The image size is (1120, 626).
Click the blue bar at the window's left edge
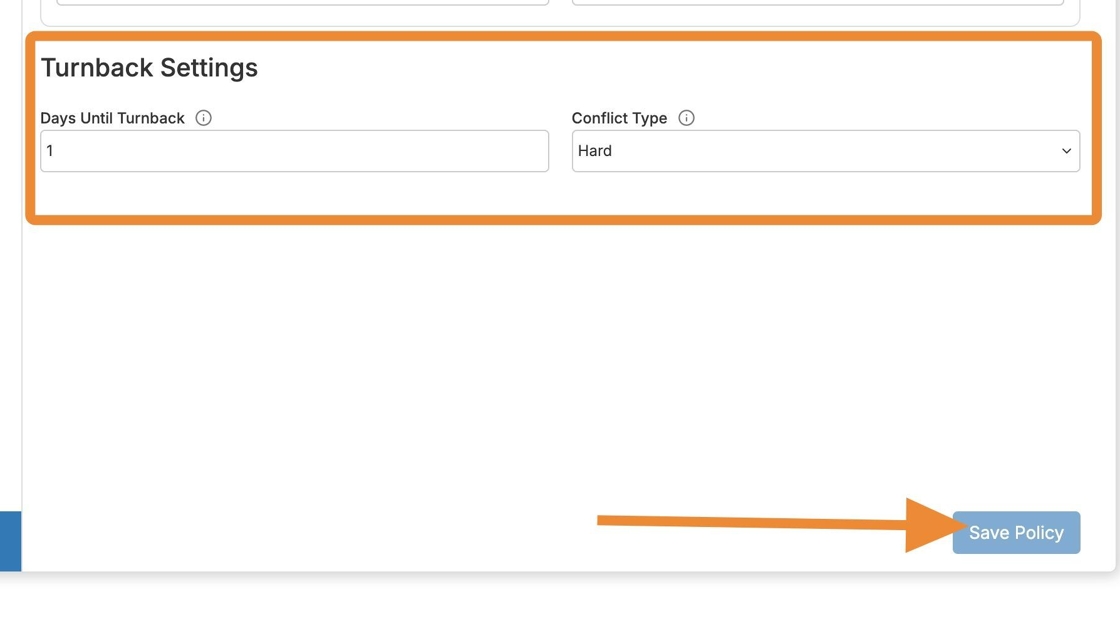click(10, 541)
